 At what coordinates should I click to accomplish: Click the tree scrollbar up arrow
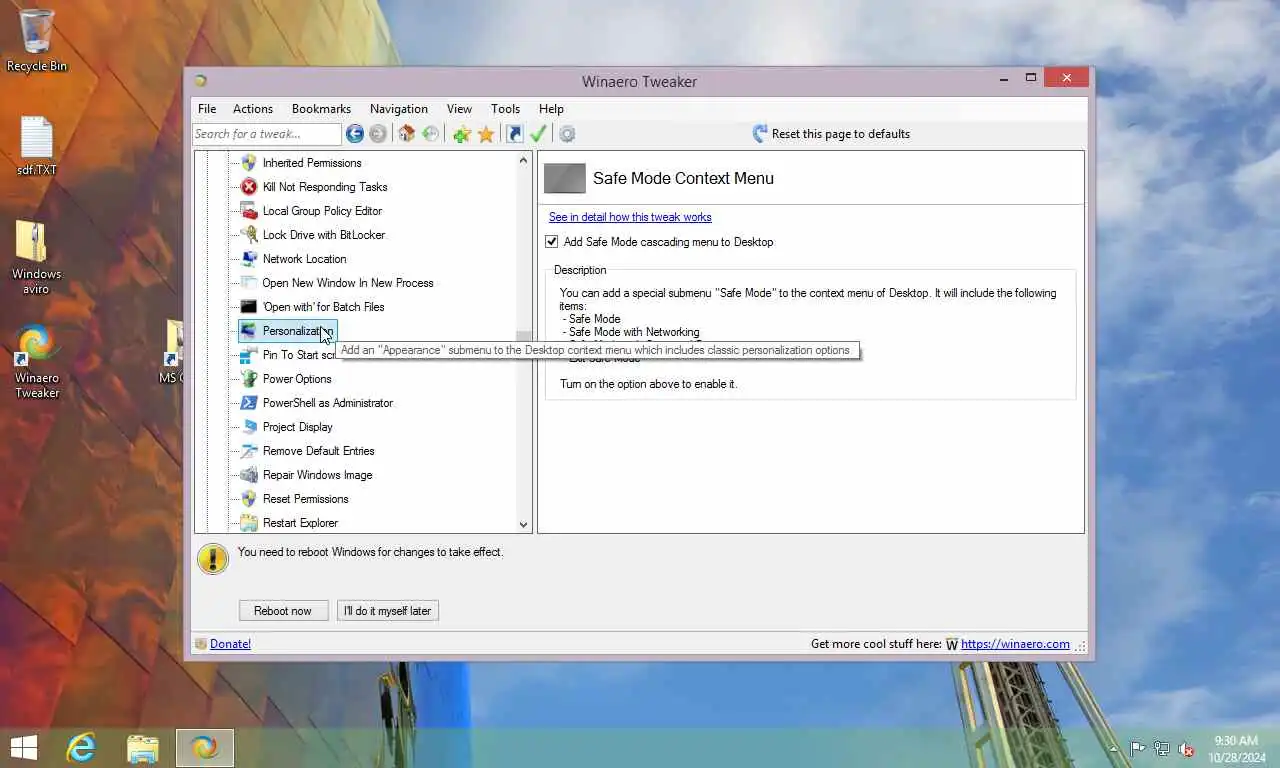[523, 161]
